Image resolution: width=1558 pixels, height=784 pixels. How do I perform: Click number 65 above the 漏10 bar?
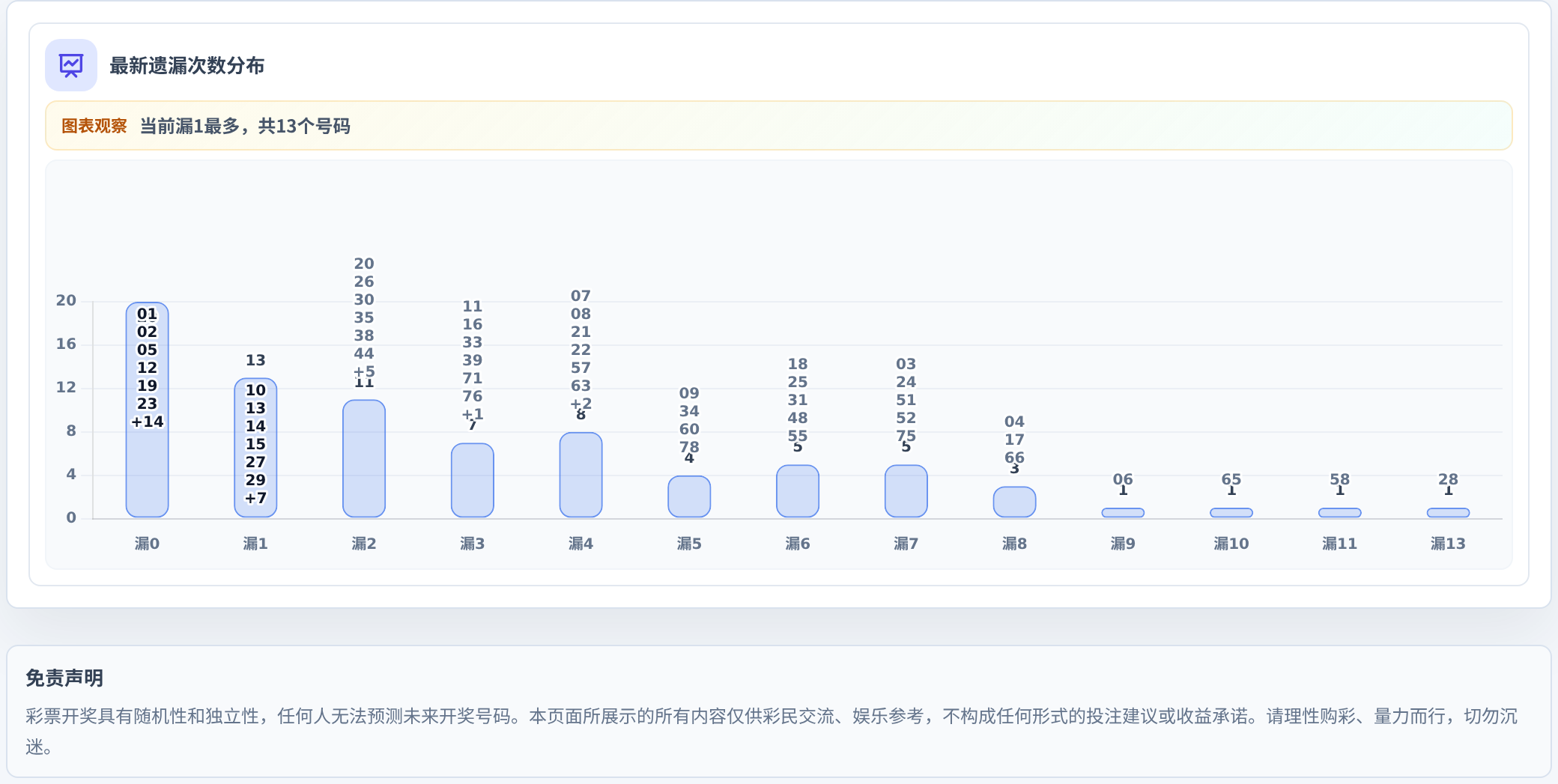[1231, 479]
